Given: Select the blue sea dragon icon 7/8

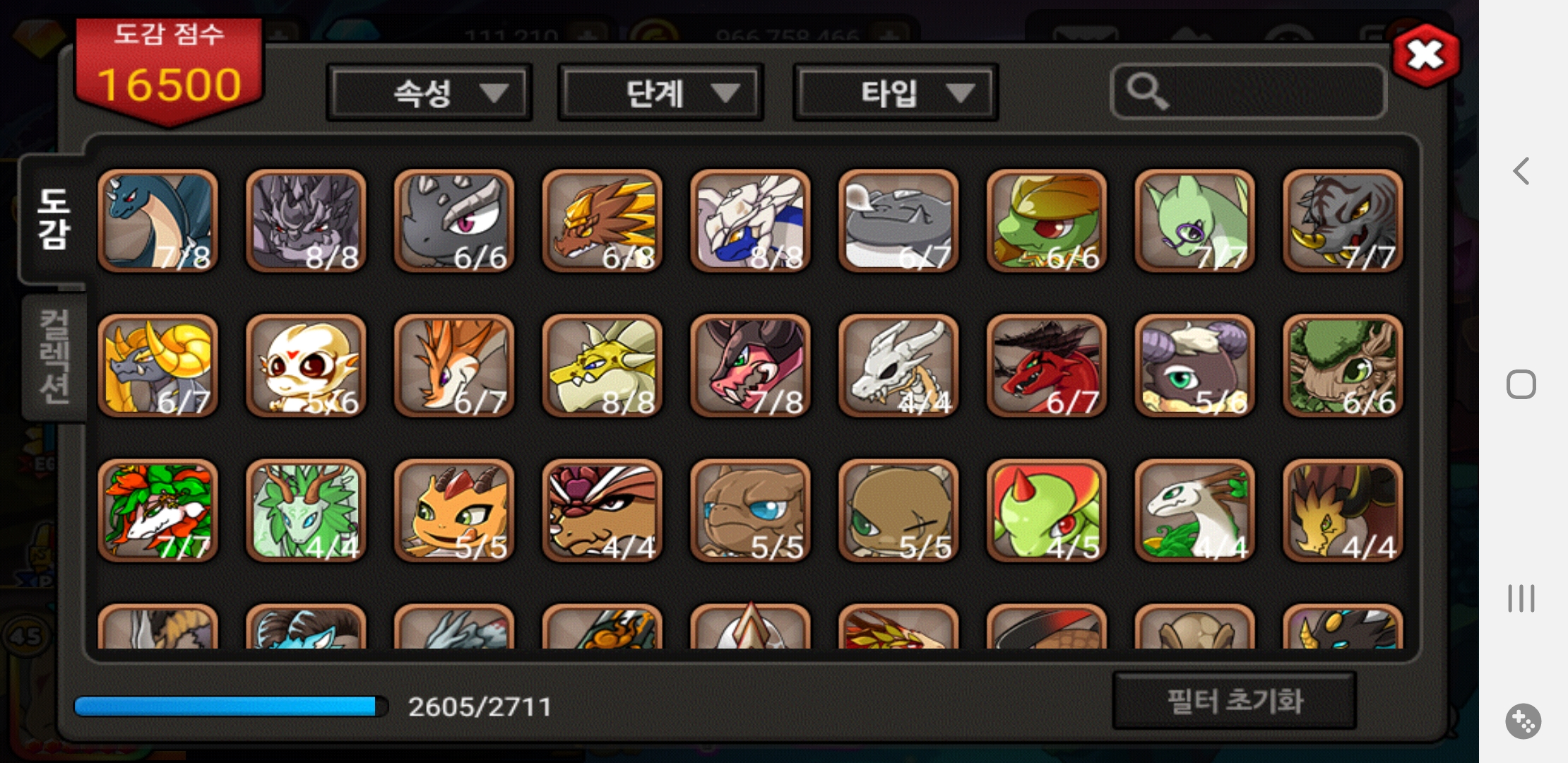Looking at the screenshot, I should (x=158, y=221).
